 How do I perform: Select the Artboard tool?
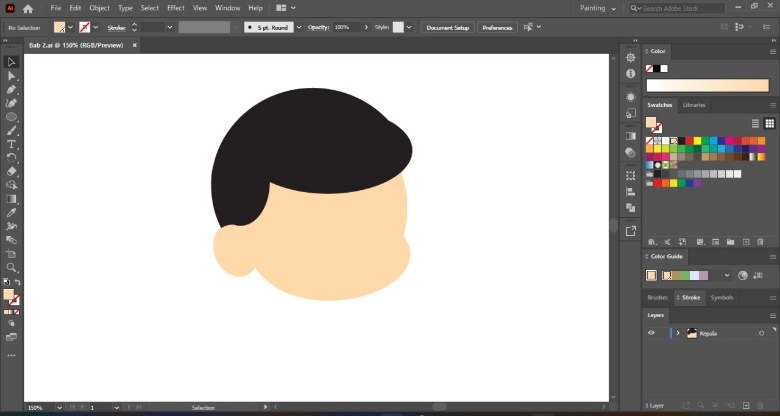(11, 254)
